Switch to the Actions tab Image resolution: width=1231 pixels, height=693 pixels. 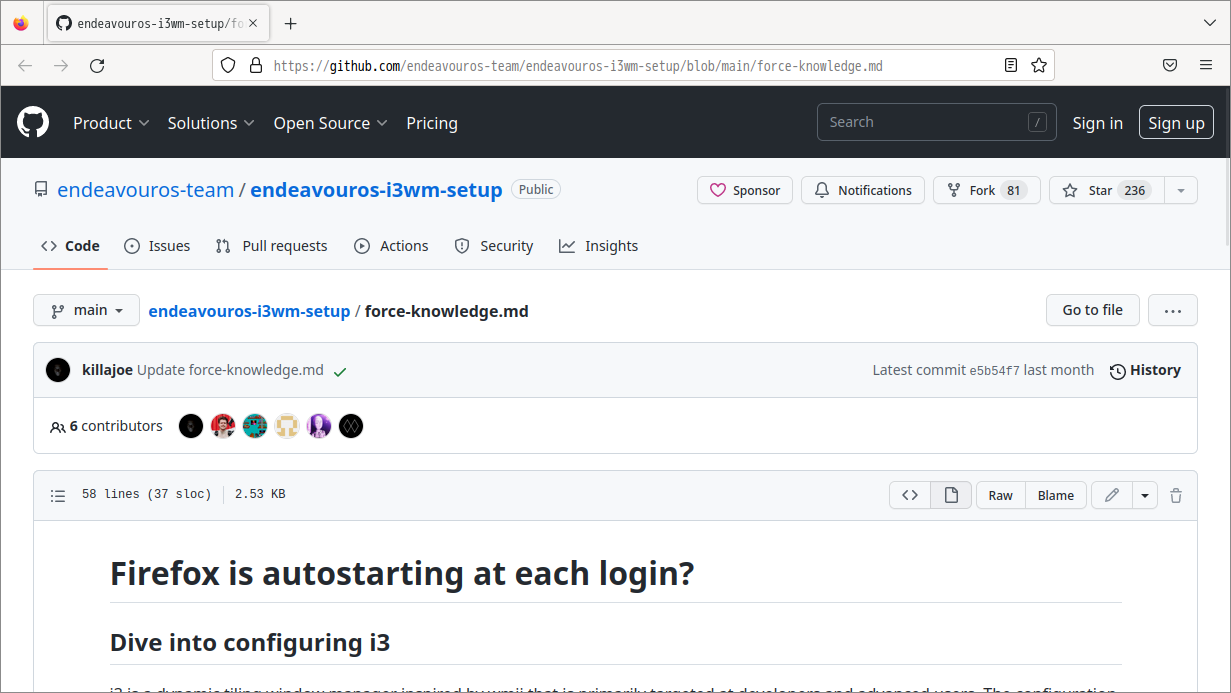(x=391, y=246)
